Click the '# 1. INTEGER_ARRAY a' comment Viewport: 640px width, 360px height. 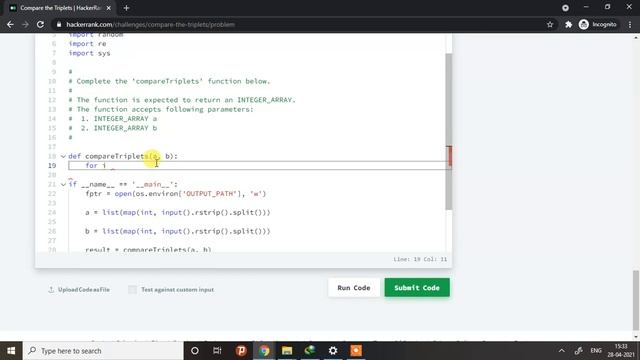click(x=113, y=118)
